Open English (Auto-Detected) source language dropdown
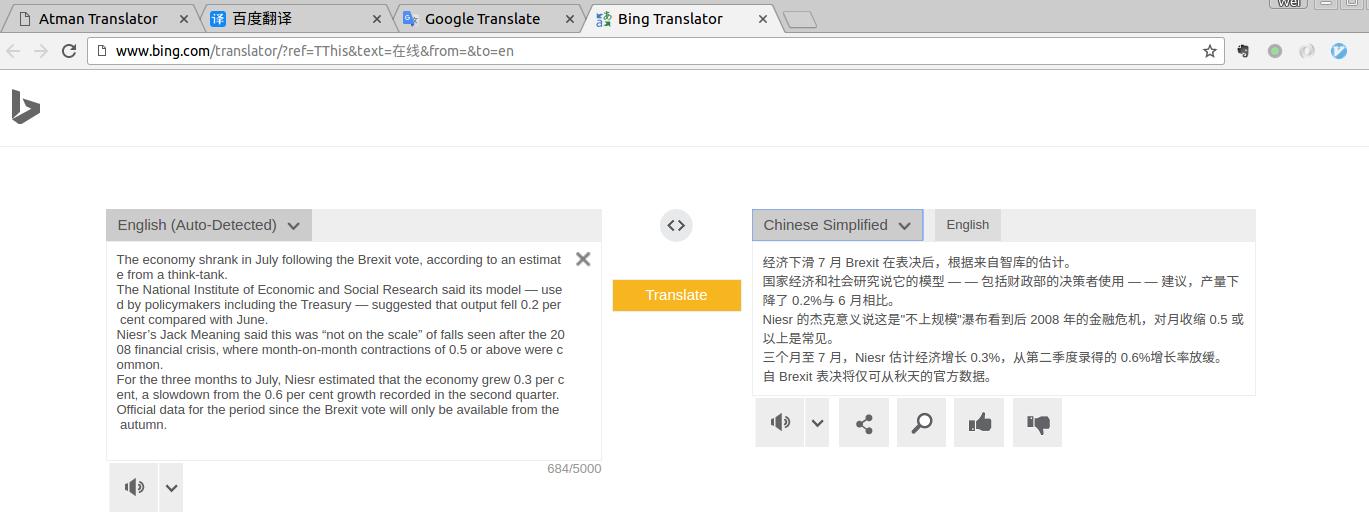 point(209,225)
